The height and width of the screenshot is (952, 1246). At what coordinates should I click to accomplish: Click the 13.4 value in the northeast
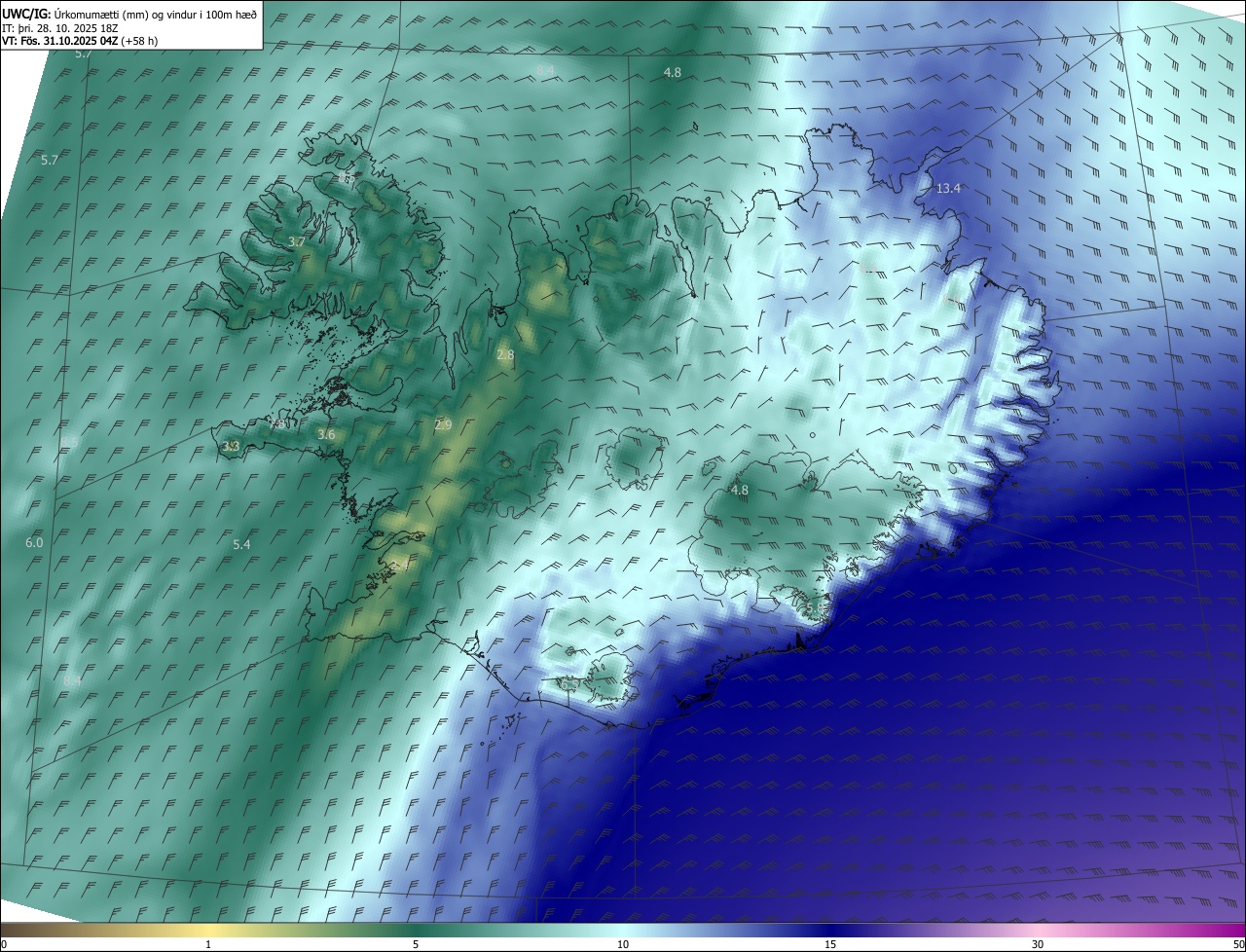point(948,188)
